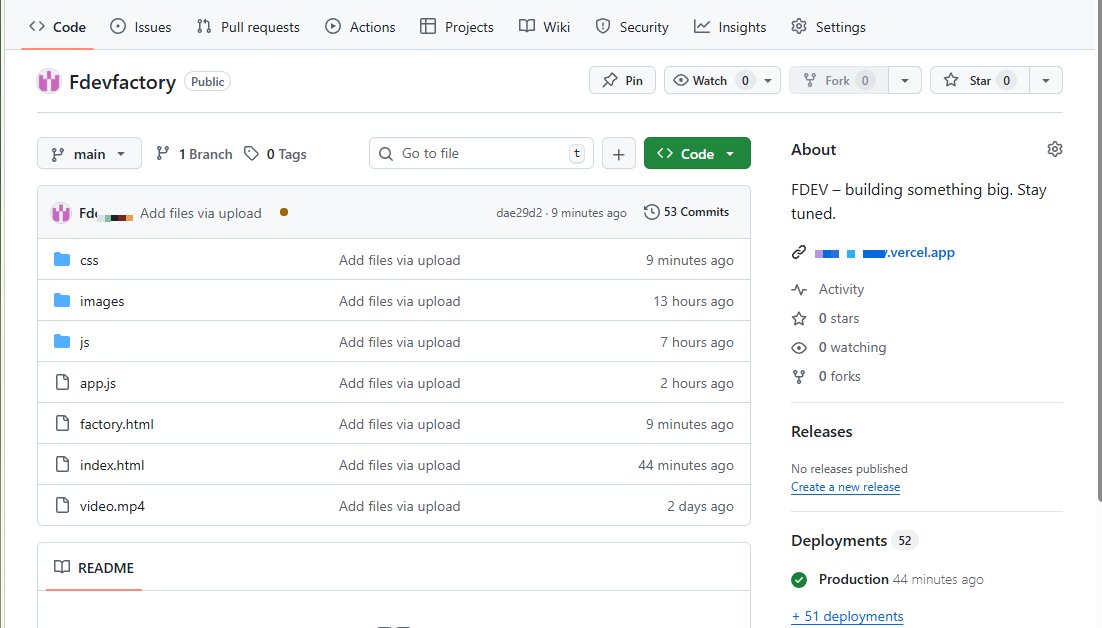
Task: Open the js folder
Action: pos(84,342)
